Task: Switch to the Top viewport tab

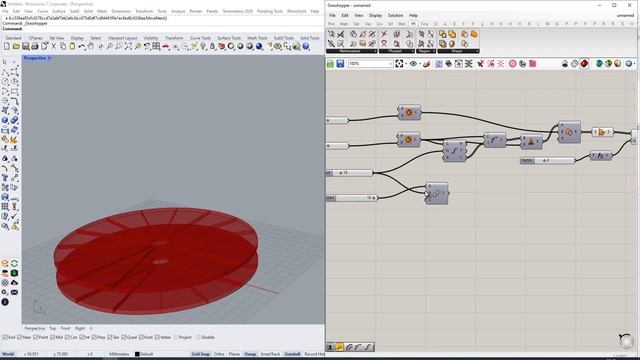Action: click(53, 328)
